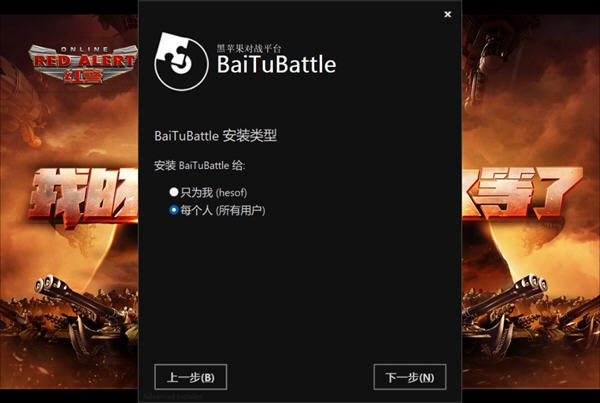Close the BaiTuBattle installer window
The width and height of the screenshot is (600, 403).
(x=447, y=14)
